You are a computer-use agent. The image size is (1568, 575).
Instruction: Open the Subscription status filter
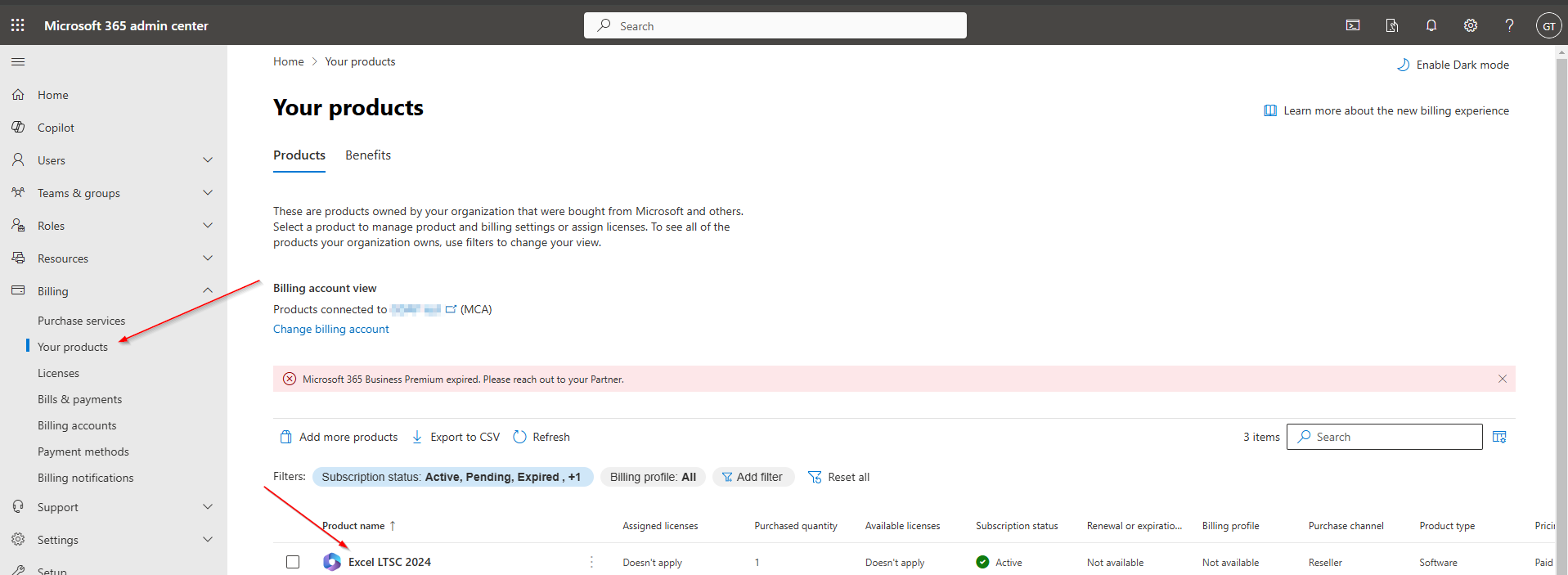pyautogui.click(x=452, y=477)
